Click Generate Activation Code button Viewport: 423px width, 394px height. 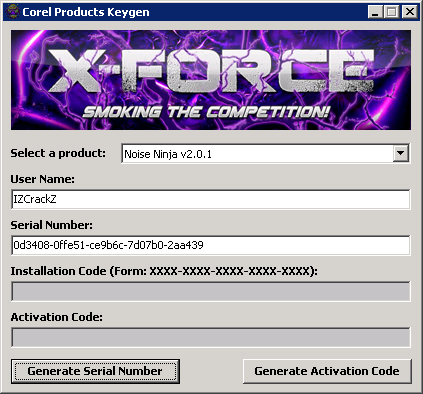point(327,371)
